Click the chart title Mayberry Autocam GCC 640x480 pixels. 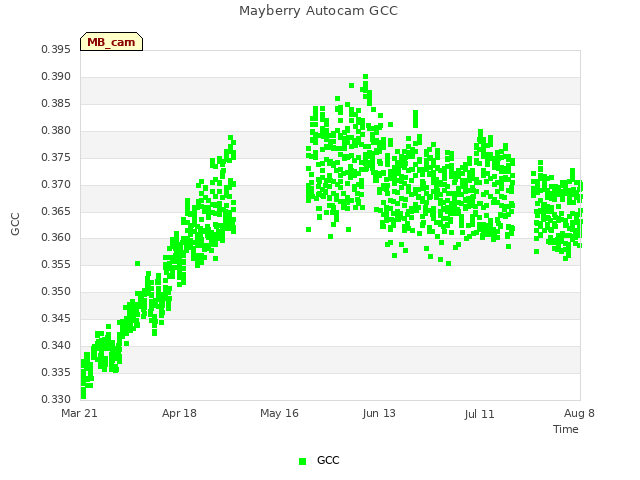point(318,11)
